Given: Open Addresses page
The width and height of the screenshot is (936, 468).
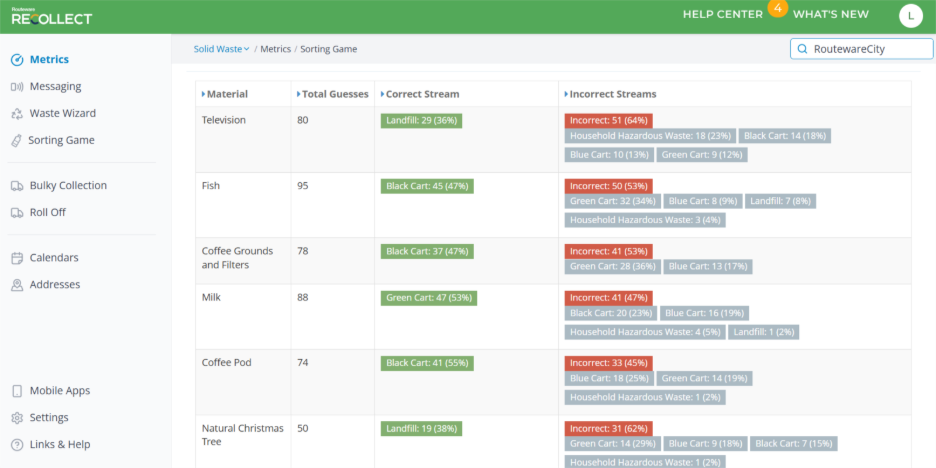Looking at the screenshot, I should 55,285.
